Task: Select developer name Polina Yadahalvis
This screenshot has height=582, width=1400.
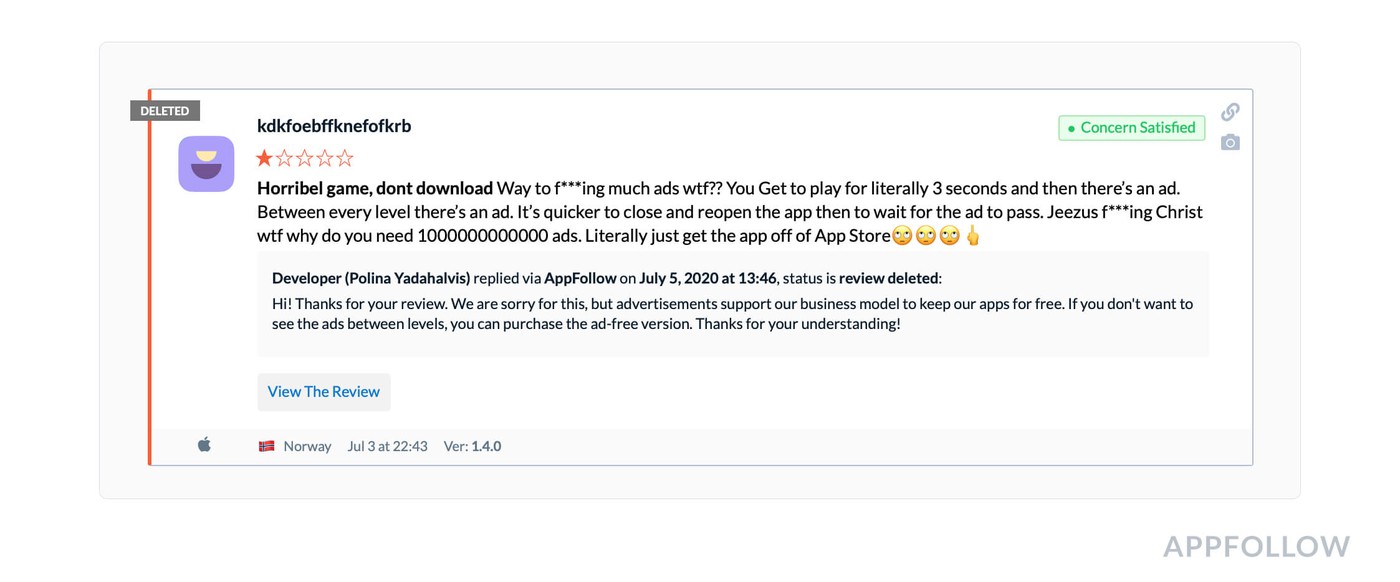Action: click(x=408, y=278)
